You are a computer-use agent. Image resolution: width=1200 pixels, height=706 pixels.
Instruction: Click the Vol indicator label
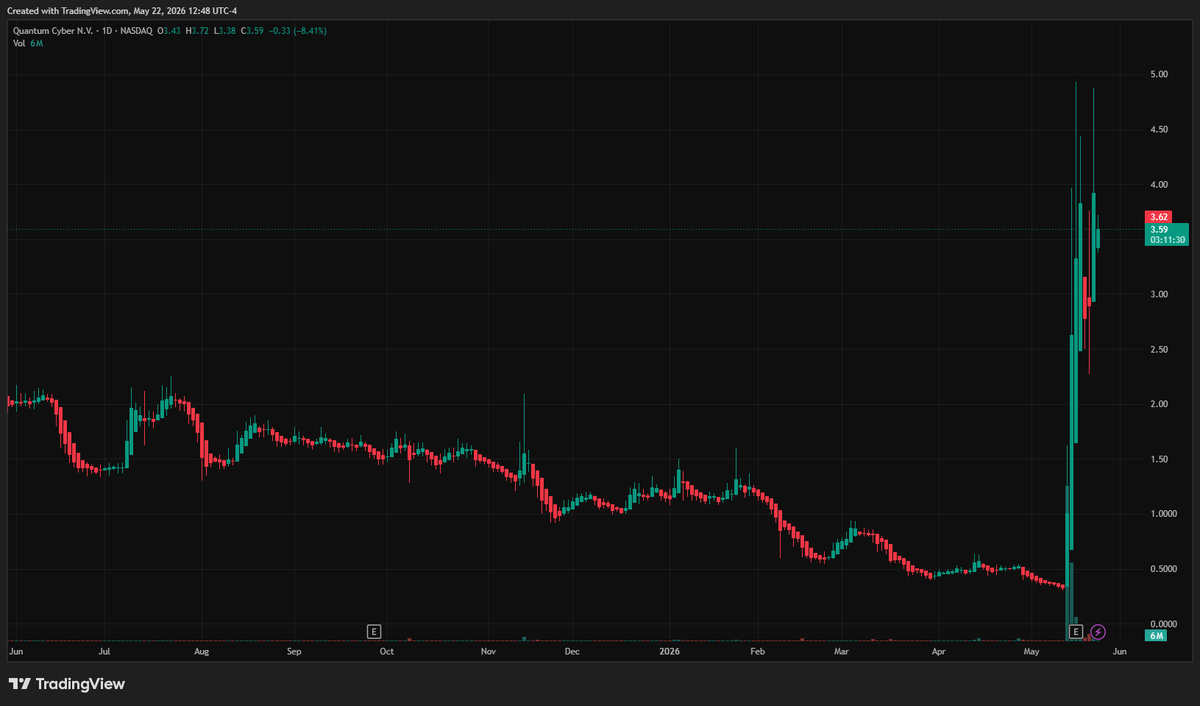tap(19, 44)
